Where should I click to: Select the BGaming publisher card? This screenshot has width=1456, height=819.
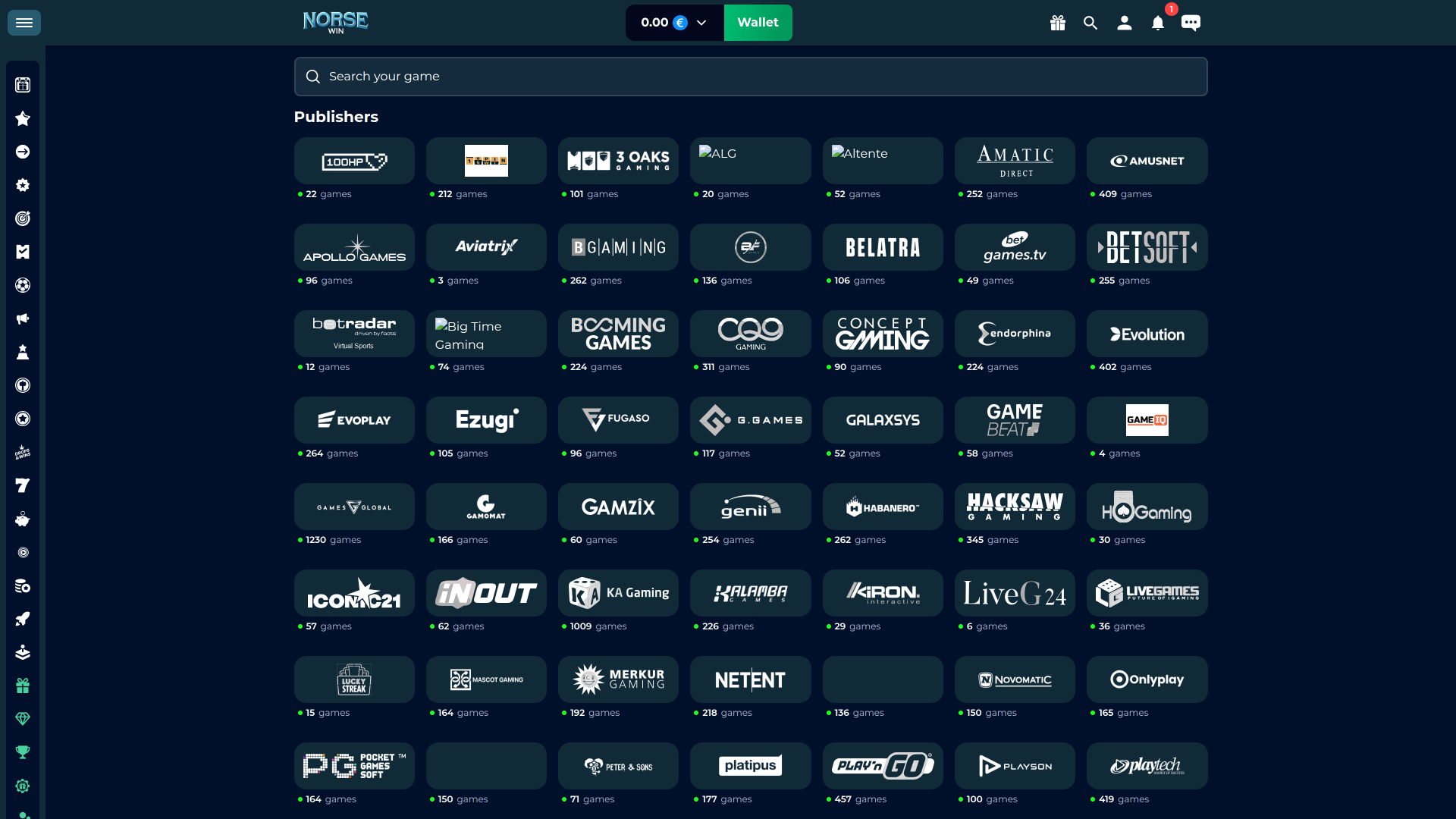618,247
